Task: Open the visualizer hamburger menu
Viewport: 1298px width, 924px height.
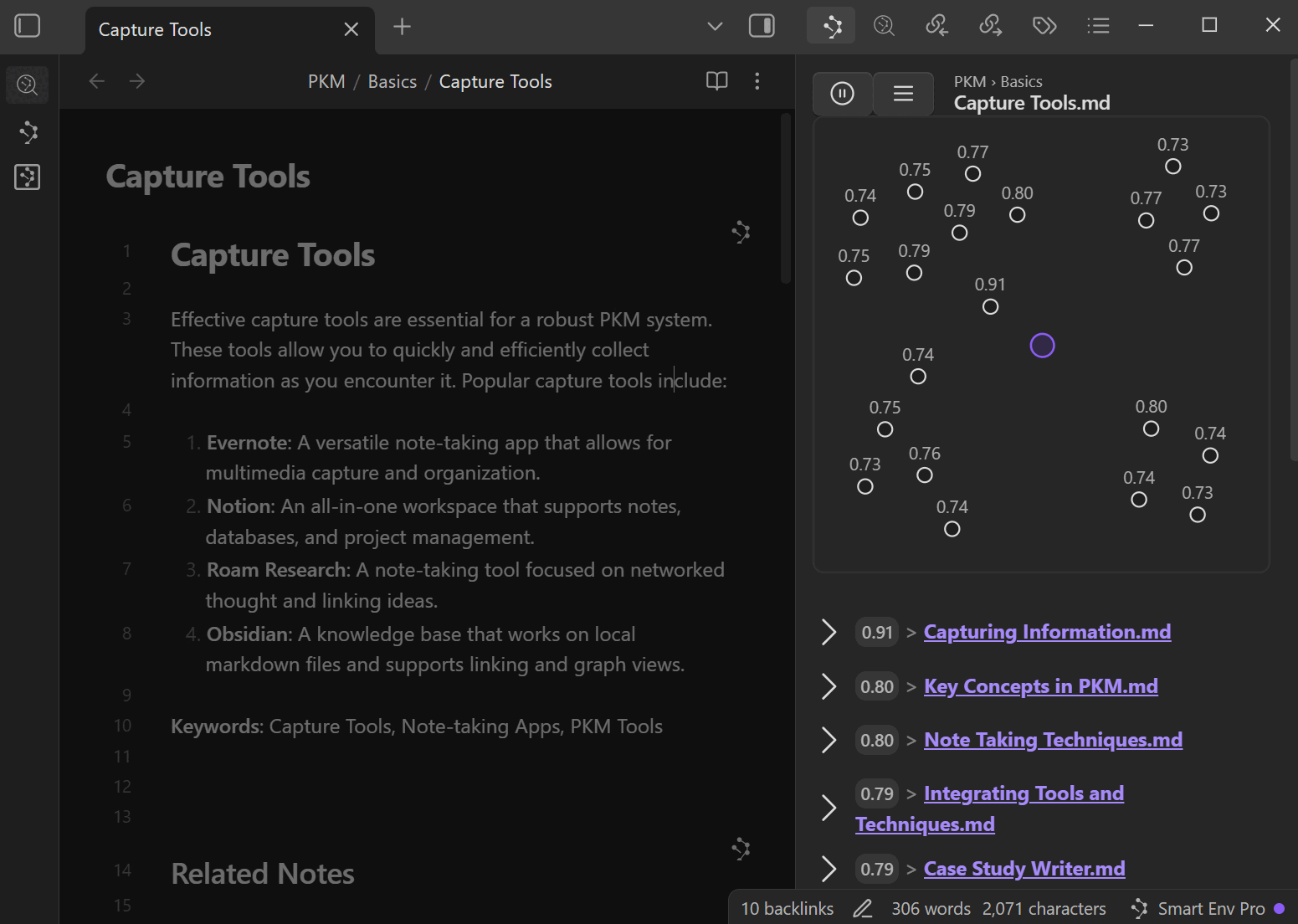Action: [903, 93]
